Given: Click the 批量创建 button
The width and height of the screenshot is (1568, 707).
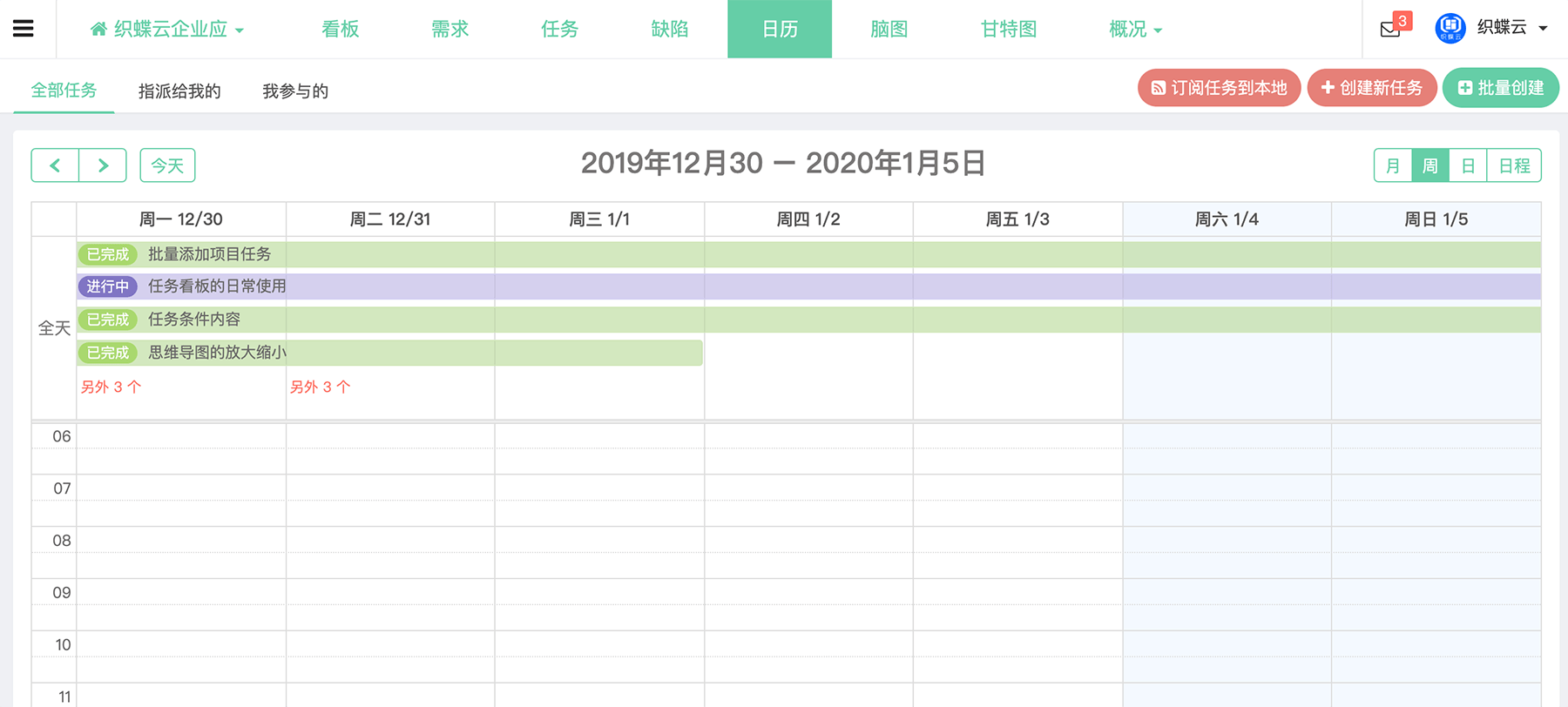Looking at the screenshot, I should point(1501,88).
